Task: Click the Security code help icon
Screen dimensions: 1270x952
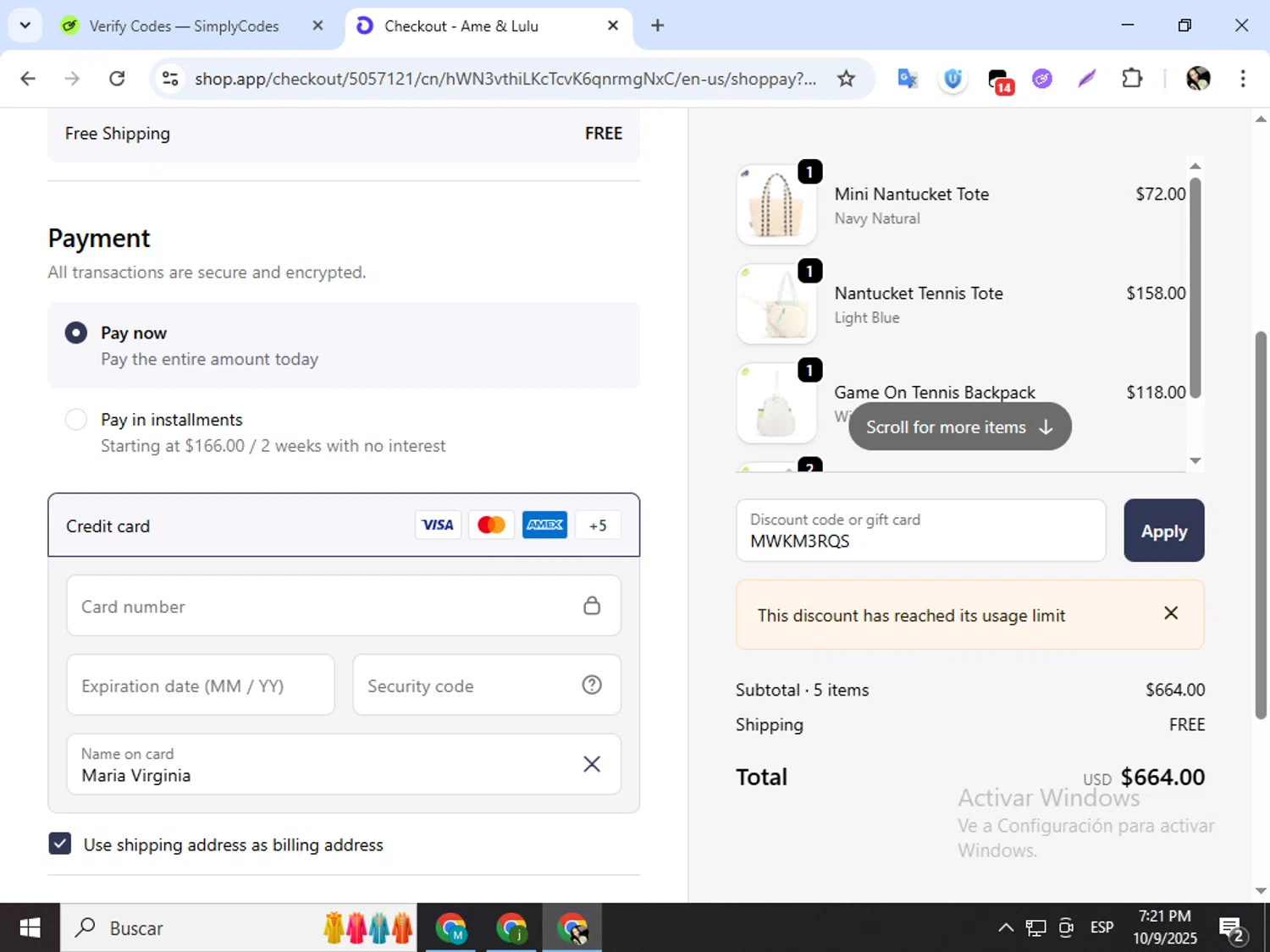Action: click(592, 685)
